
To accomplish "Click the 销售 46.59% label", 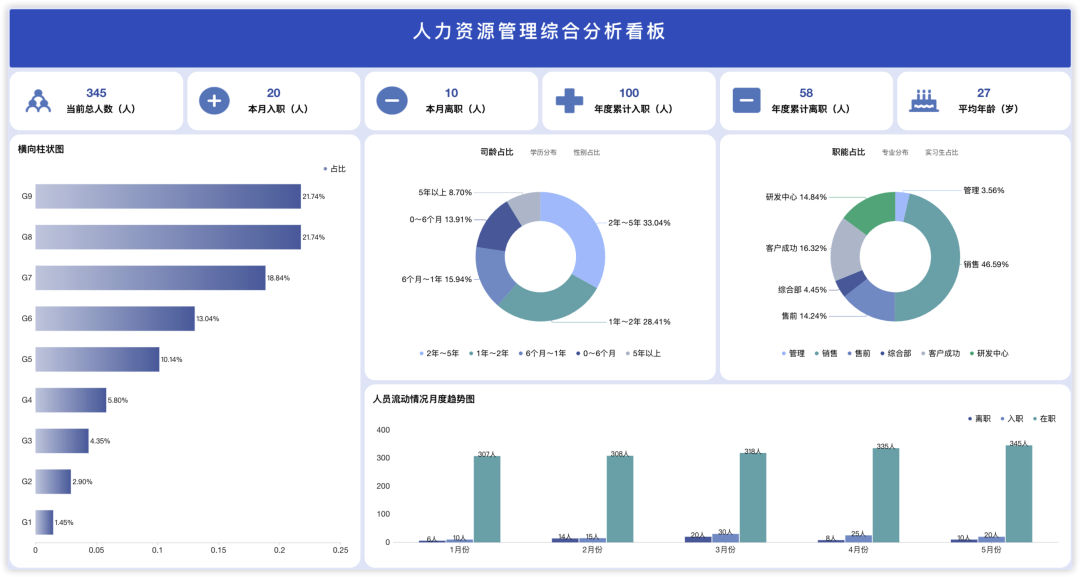I will pos(986,264).
